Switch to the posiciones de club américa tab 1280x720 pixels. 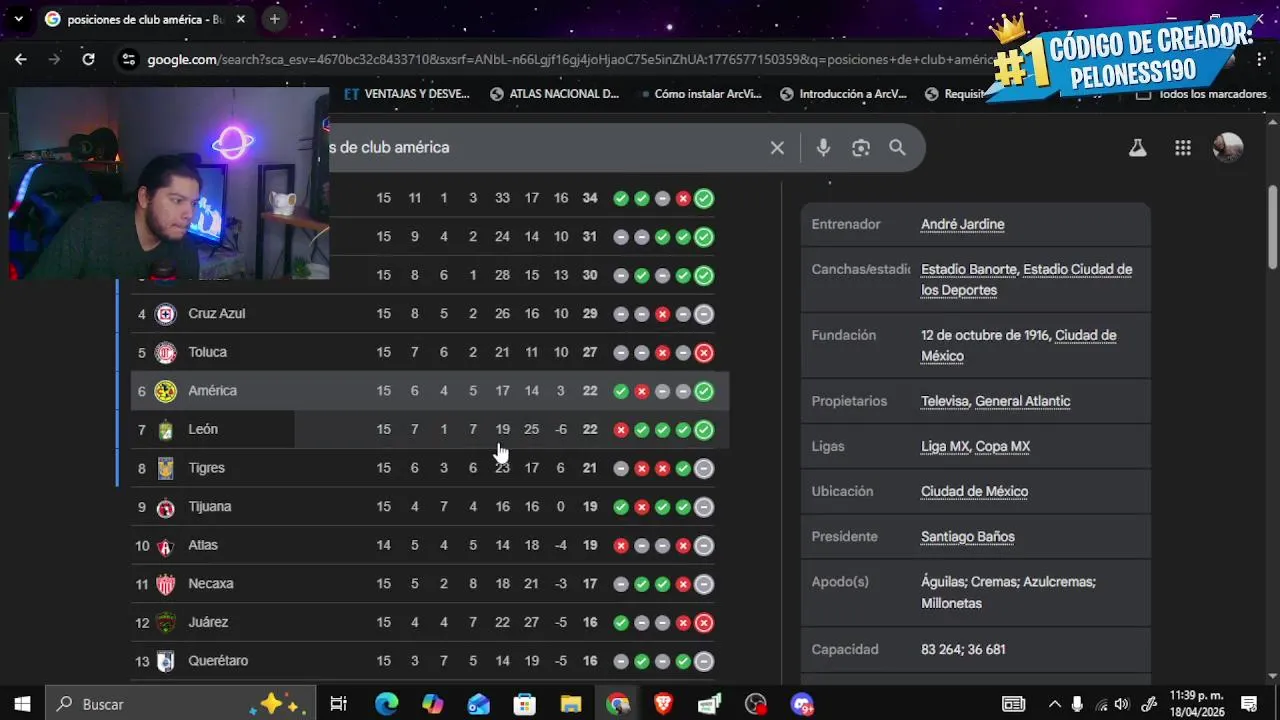[x=144, y=19]
